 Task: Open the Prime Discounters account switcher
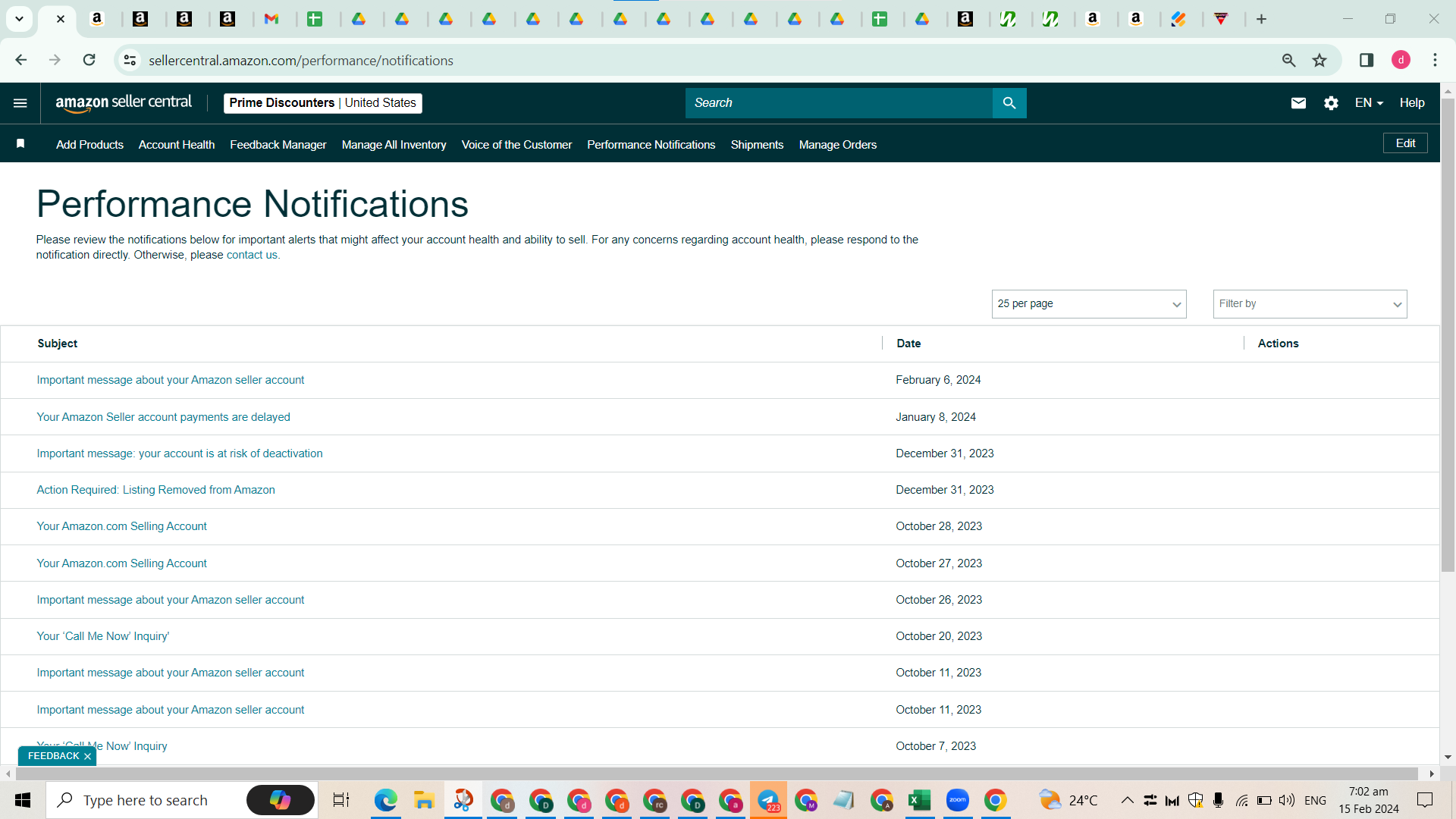pos(323,103)
